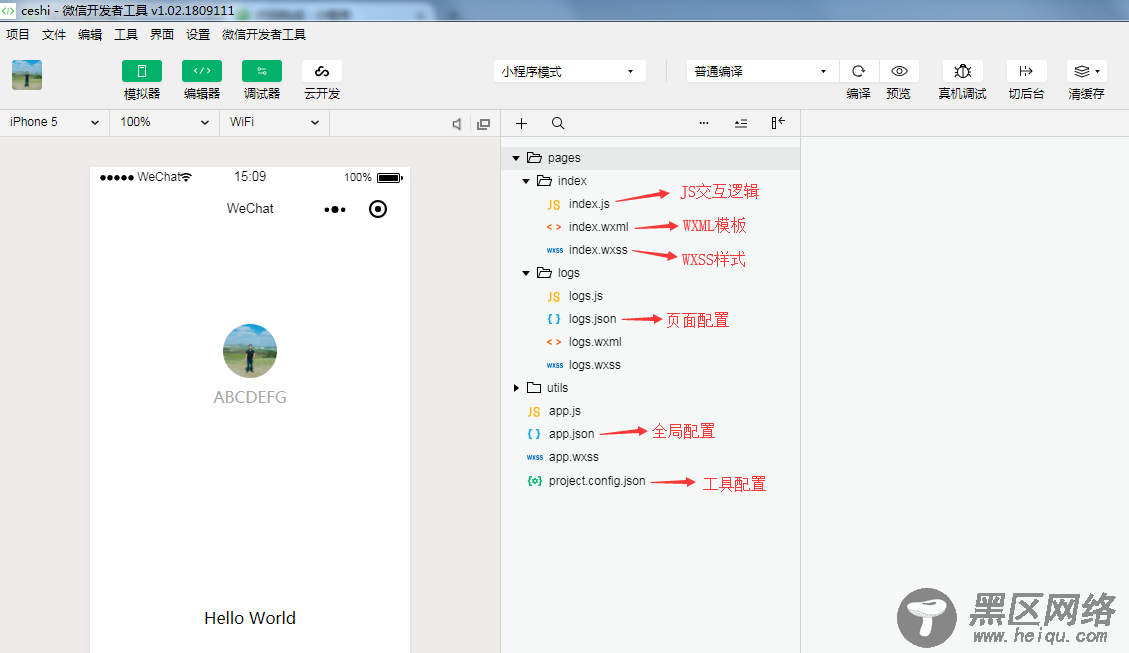Open the 项目 menu
This screenshot has width=1129, height=653.
[x=18, y=35]
